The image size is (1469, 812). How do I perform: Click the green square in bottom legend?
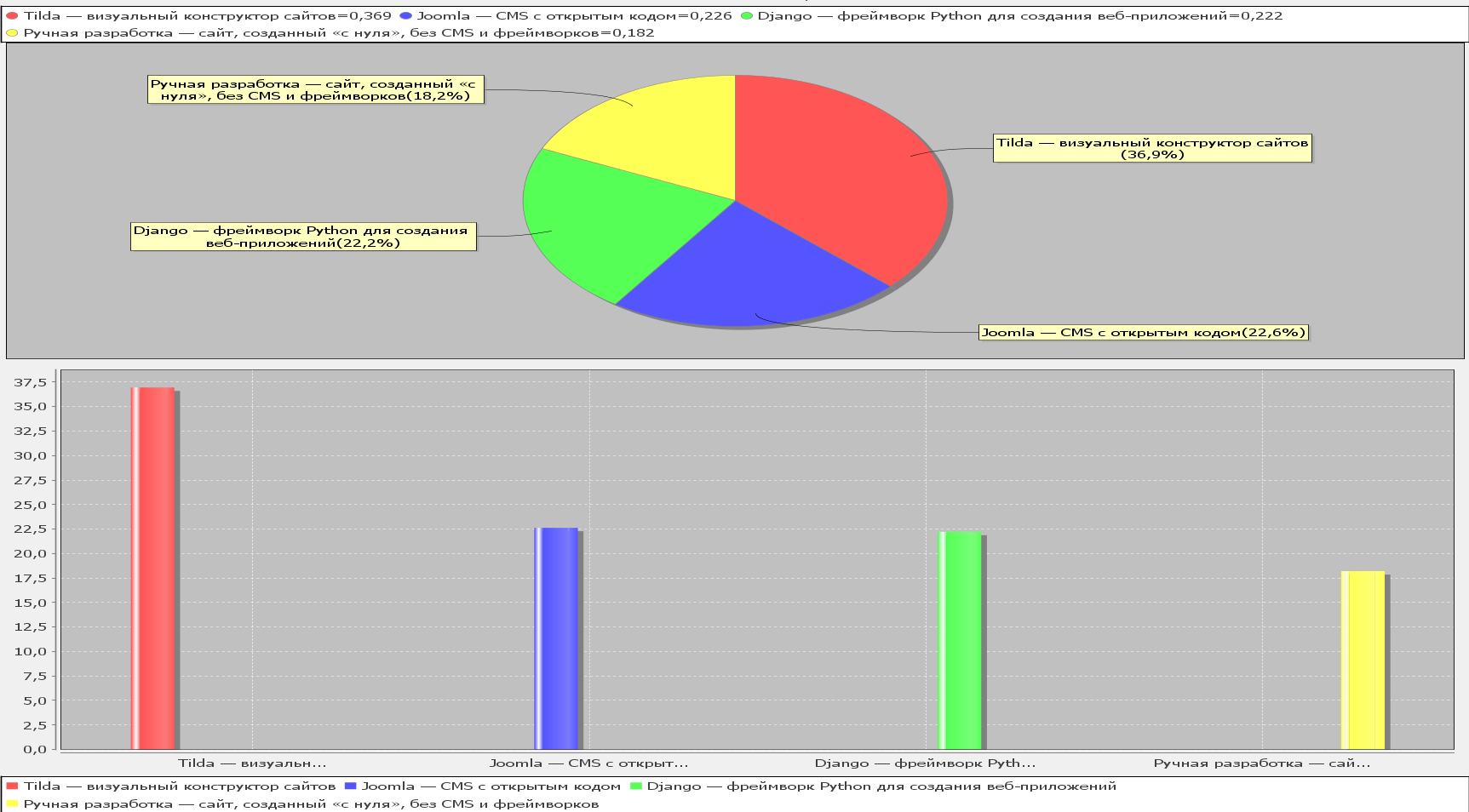635,786
